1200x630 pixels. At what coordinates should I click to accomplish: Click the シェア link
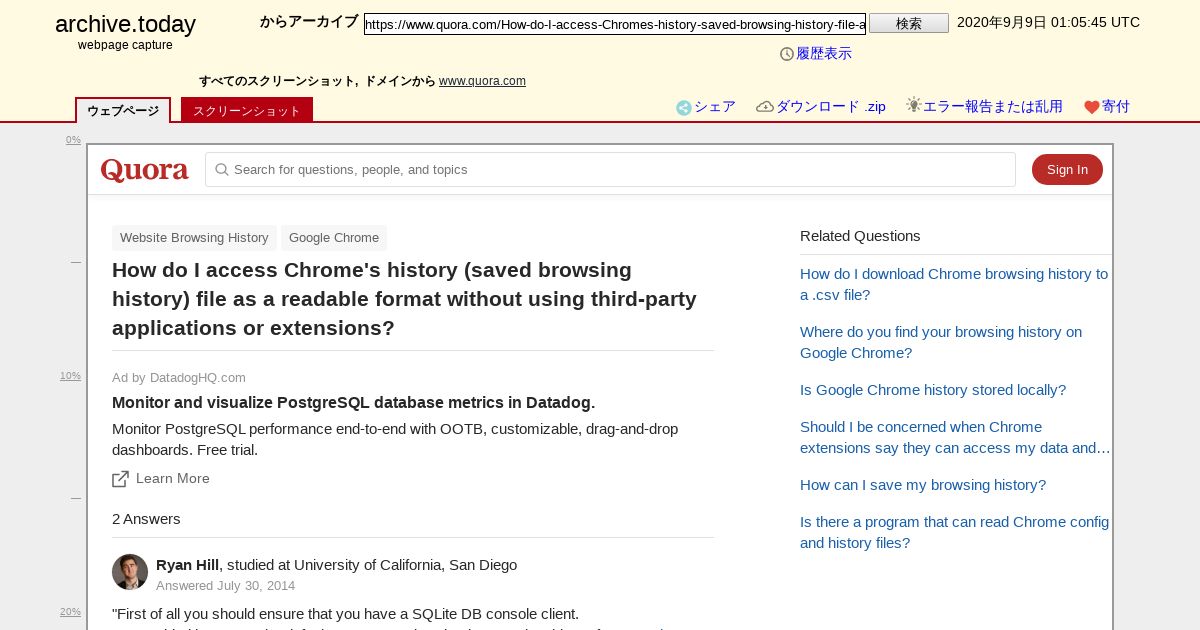click(715, 107)
